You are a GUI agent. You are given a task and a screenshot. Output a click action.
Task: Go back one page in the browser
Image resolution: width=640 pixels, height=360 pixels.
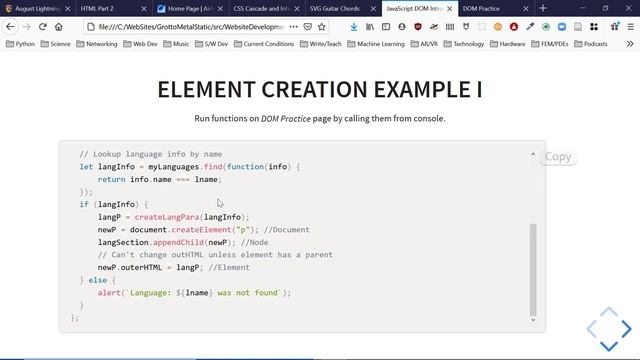(10, 27)
